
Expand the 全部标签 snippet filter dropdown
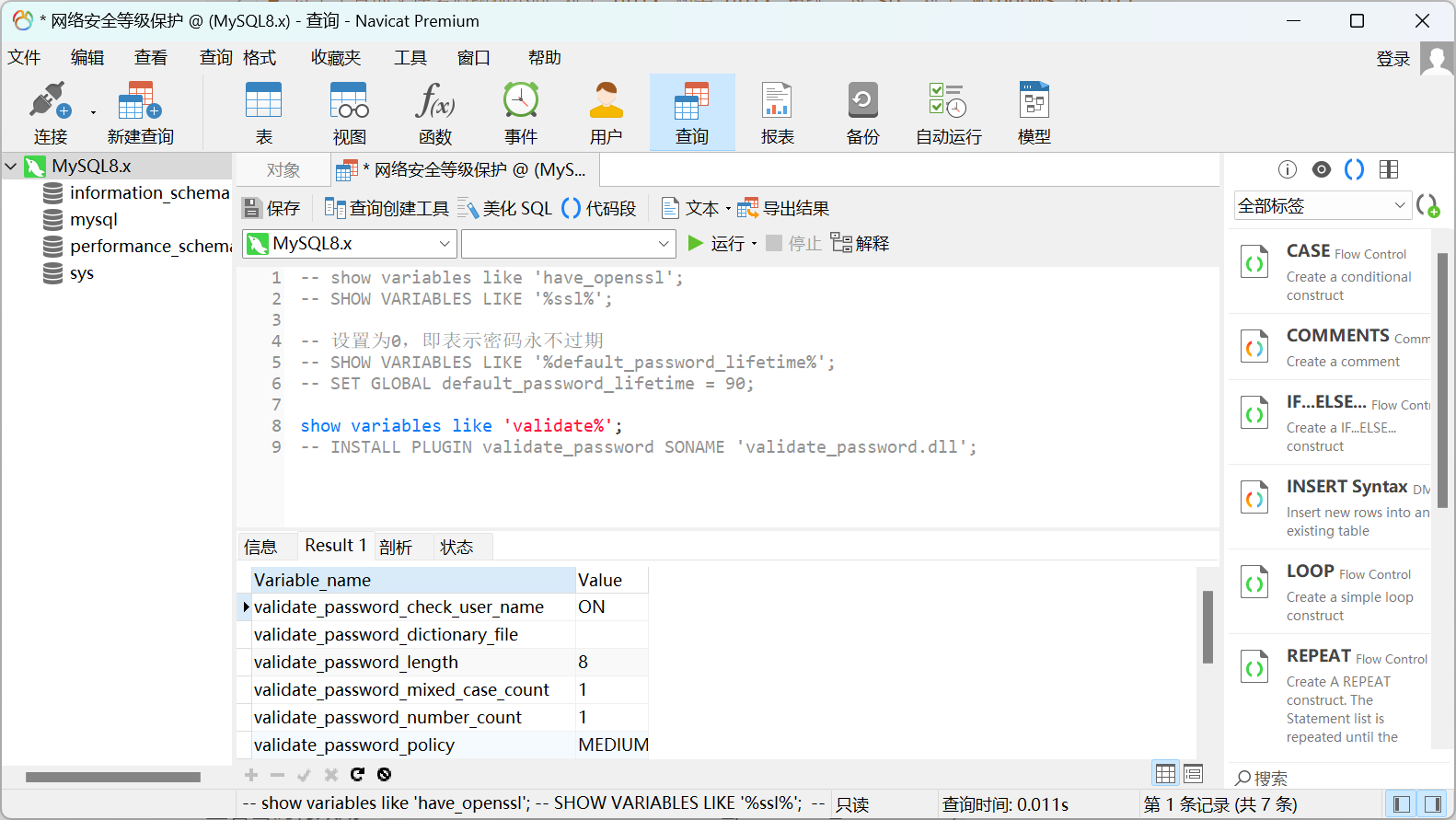click(x=1321, y=206)
